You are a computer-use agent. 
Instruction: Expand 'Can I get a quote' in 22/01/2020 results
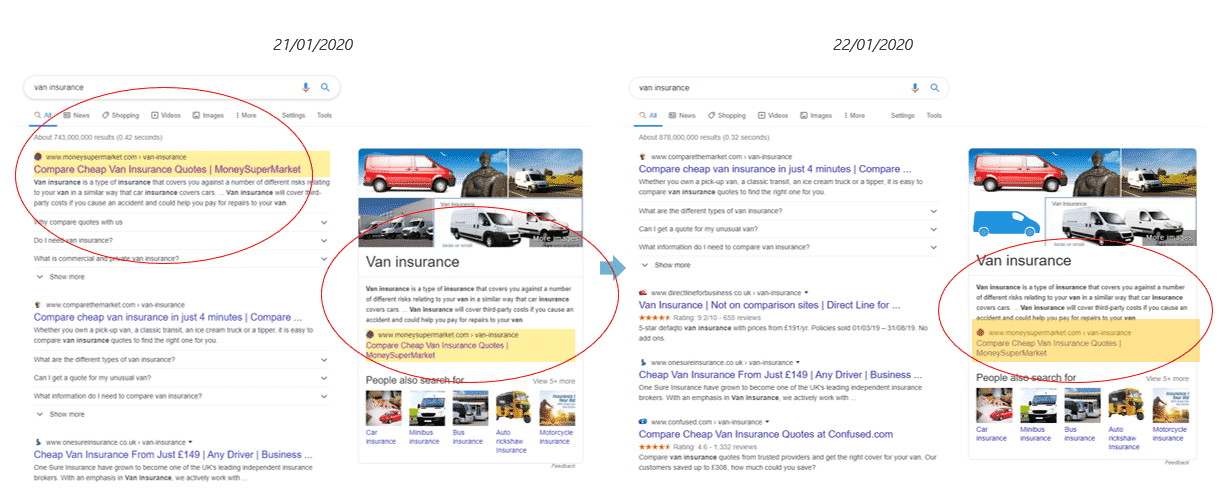pyautogui.click(x=789, y=229)
